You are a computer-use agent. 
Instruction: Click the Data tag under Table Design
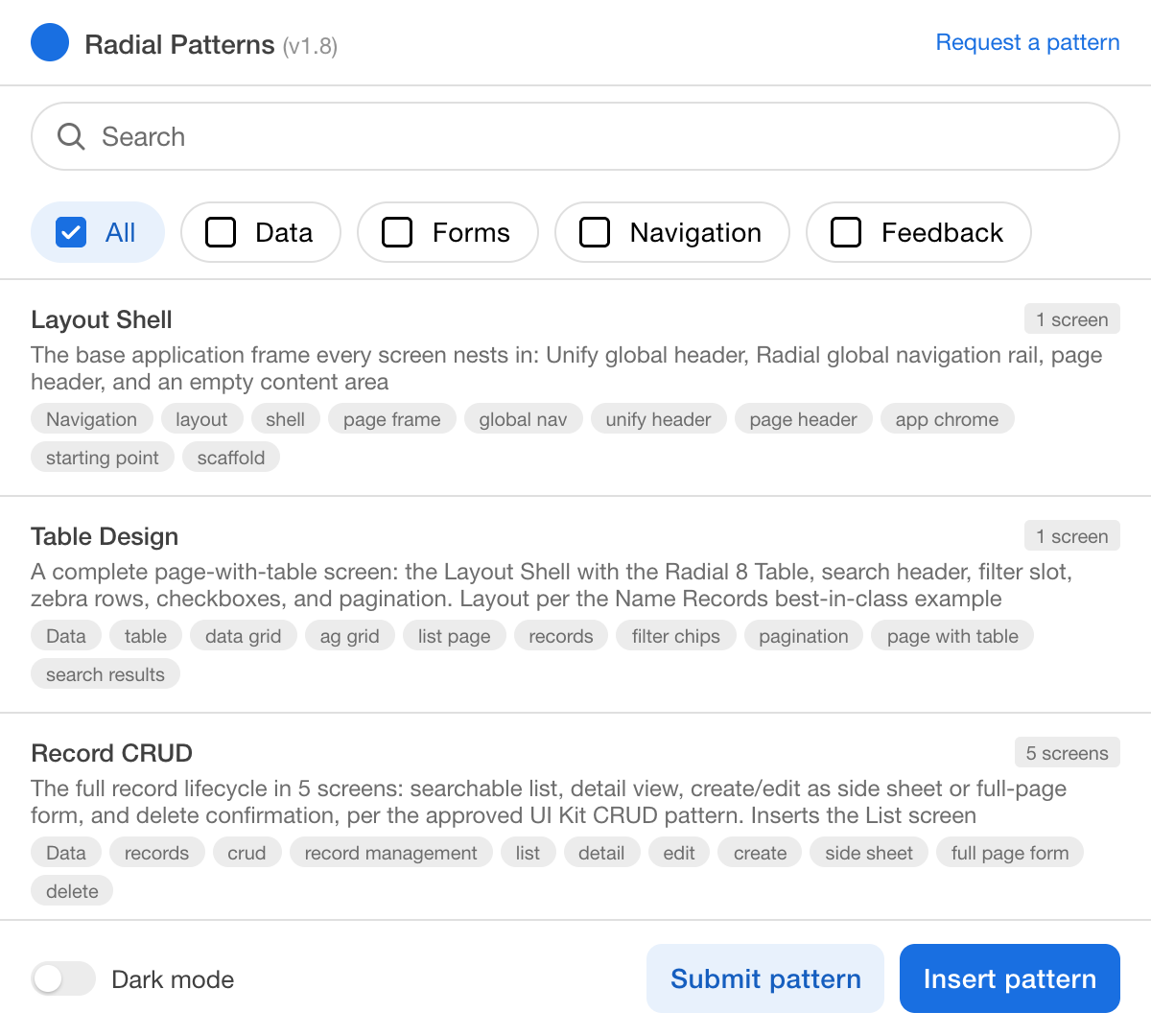click(x=66, y=636)
